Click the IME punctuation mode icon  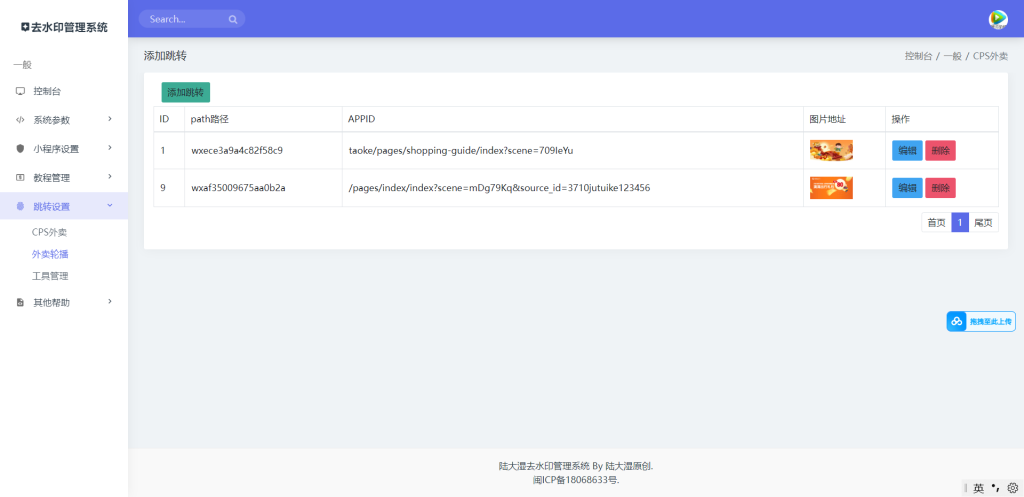[995, 487]
